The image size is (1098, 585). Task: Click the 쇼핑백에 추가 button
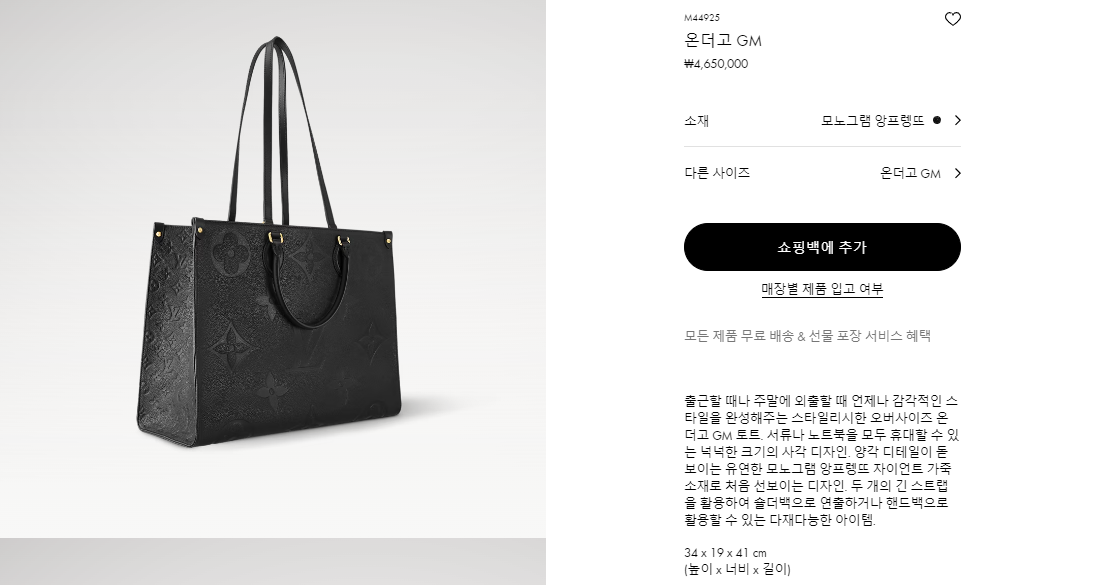coord(822,247)
